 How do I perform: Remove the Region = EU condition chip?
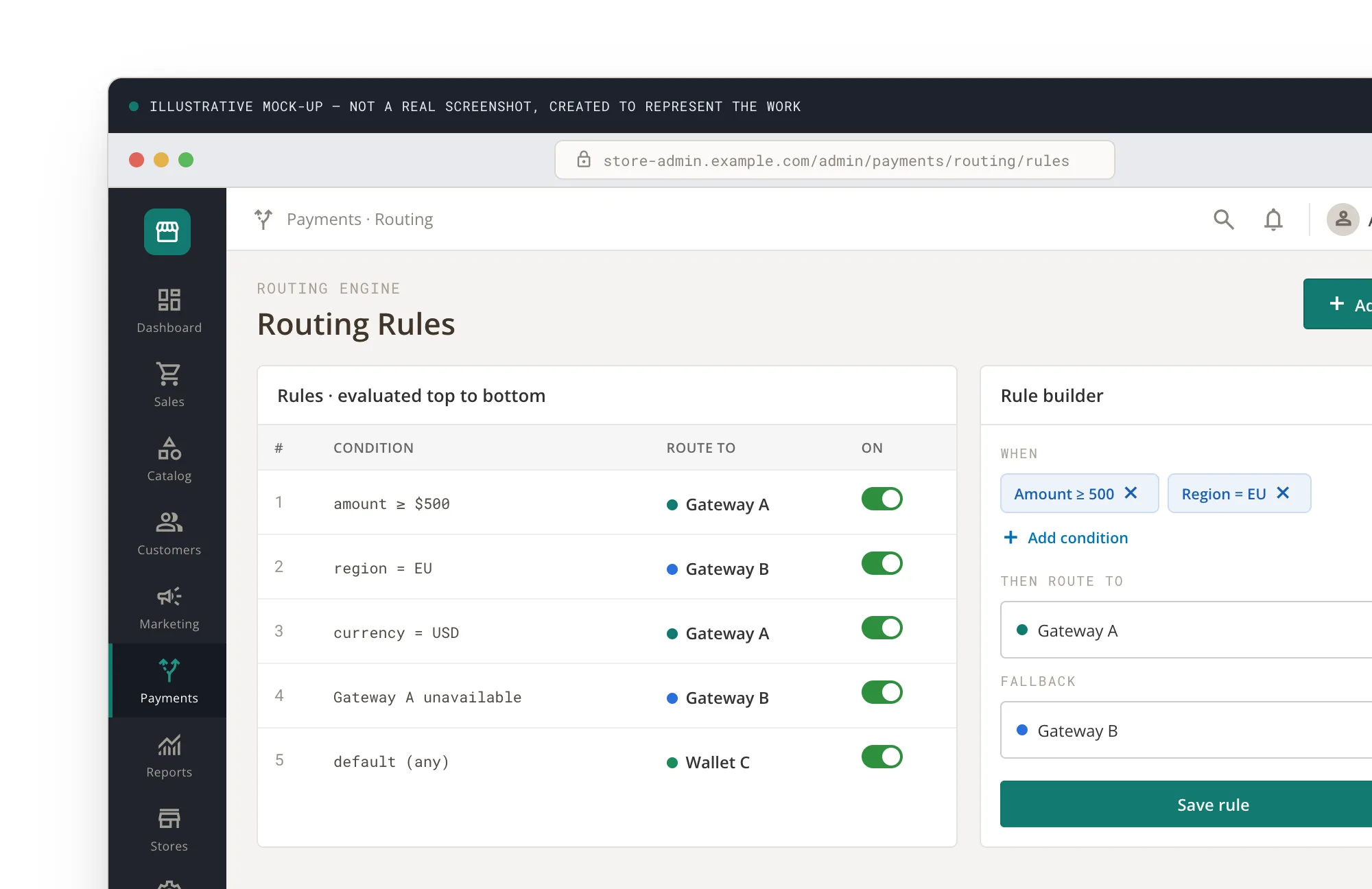(1283, 493)
